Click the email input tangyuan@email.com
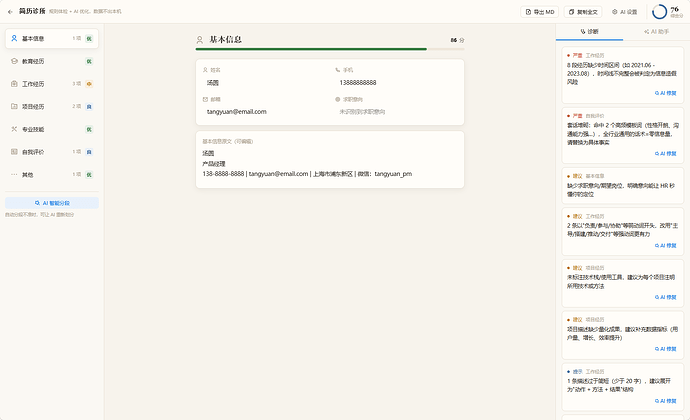The height and width of the screenshot is (420, 690). tap(266, 112)
